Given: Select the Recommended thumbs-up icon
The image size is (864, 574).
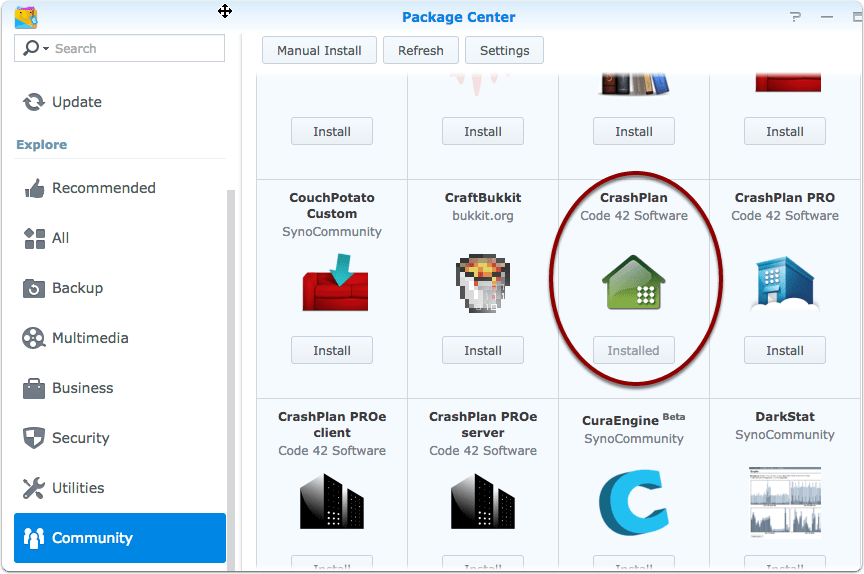Looking at the screenshot, I should point(34,188).
